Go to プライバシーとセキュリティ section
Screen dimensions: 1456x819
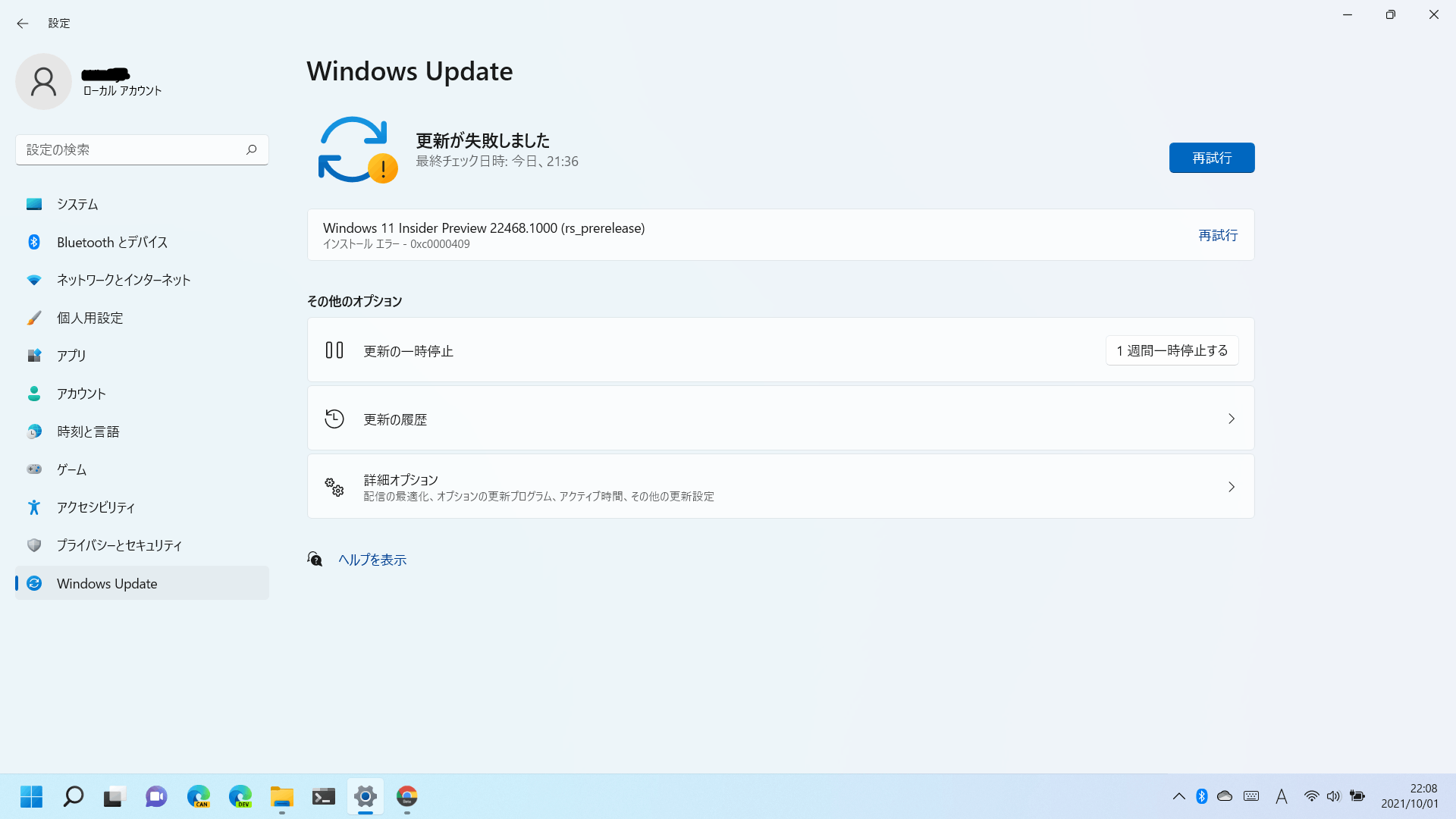119,545
